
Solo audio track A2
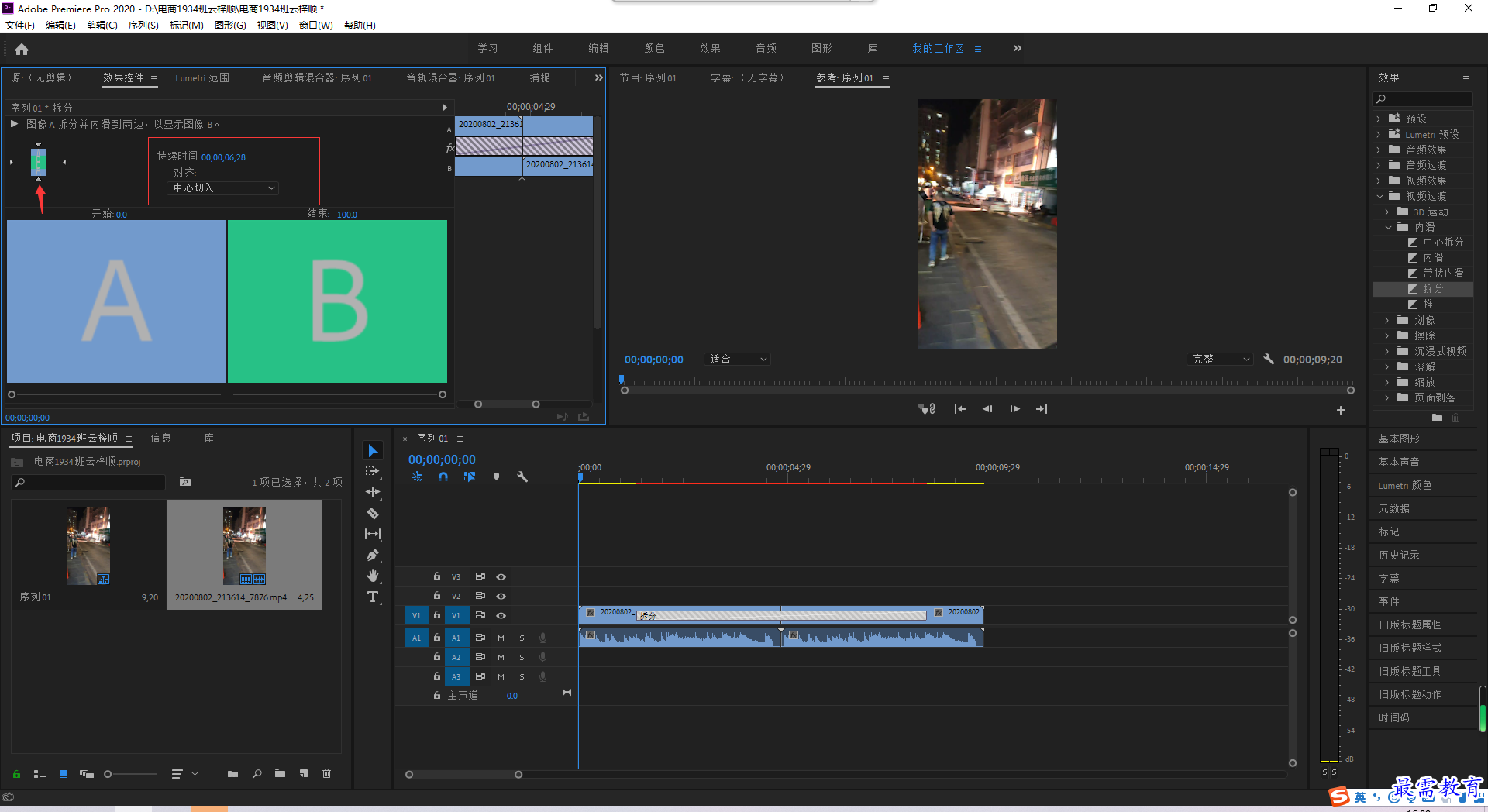click(522, 657)
